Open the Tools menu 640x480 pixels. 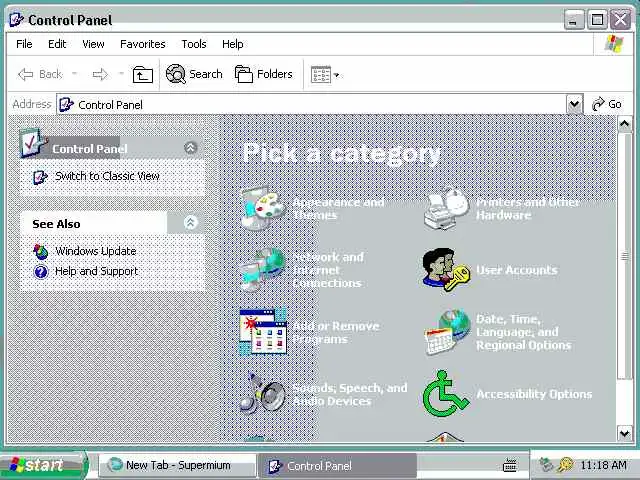coord(194,44)
